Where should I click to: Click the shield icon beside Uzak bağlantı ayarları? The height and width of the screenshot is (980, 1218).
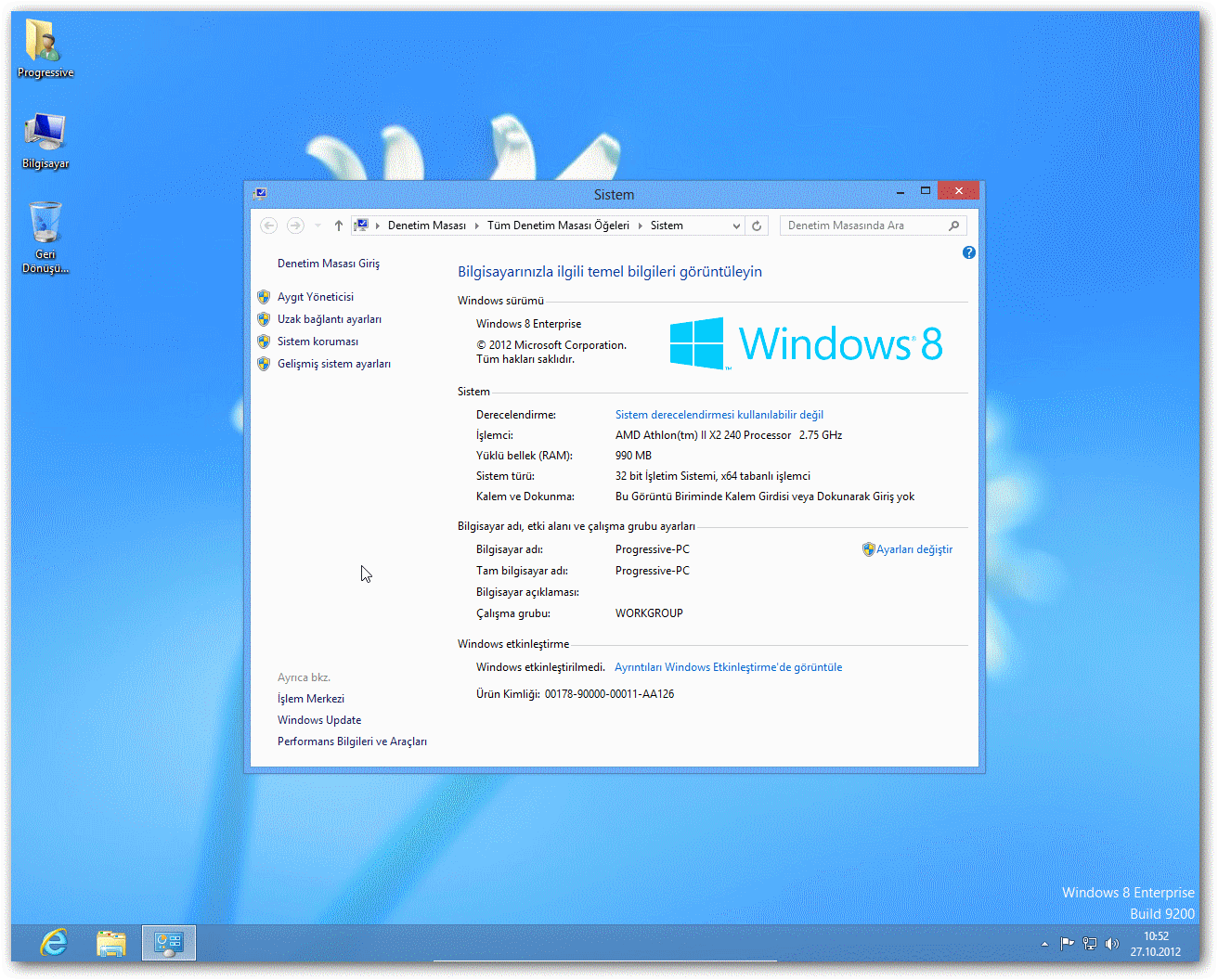[264, 319]
